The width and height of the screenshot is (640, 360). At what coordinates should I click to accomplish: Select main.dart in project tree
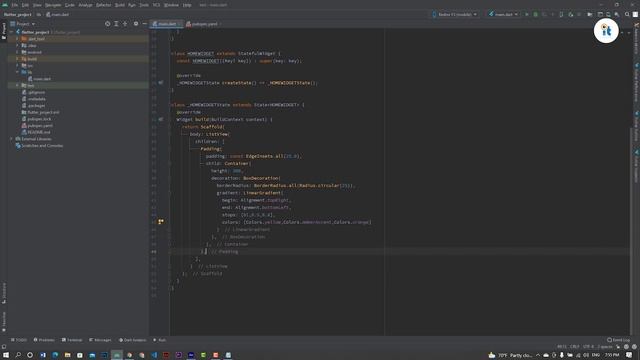click(39, 79)
